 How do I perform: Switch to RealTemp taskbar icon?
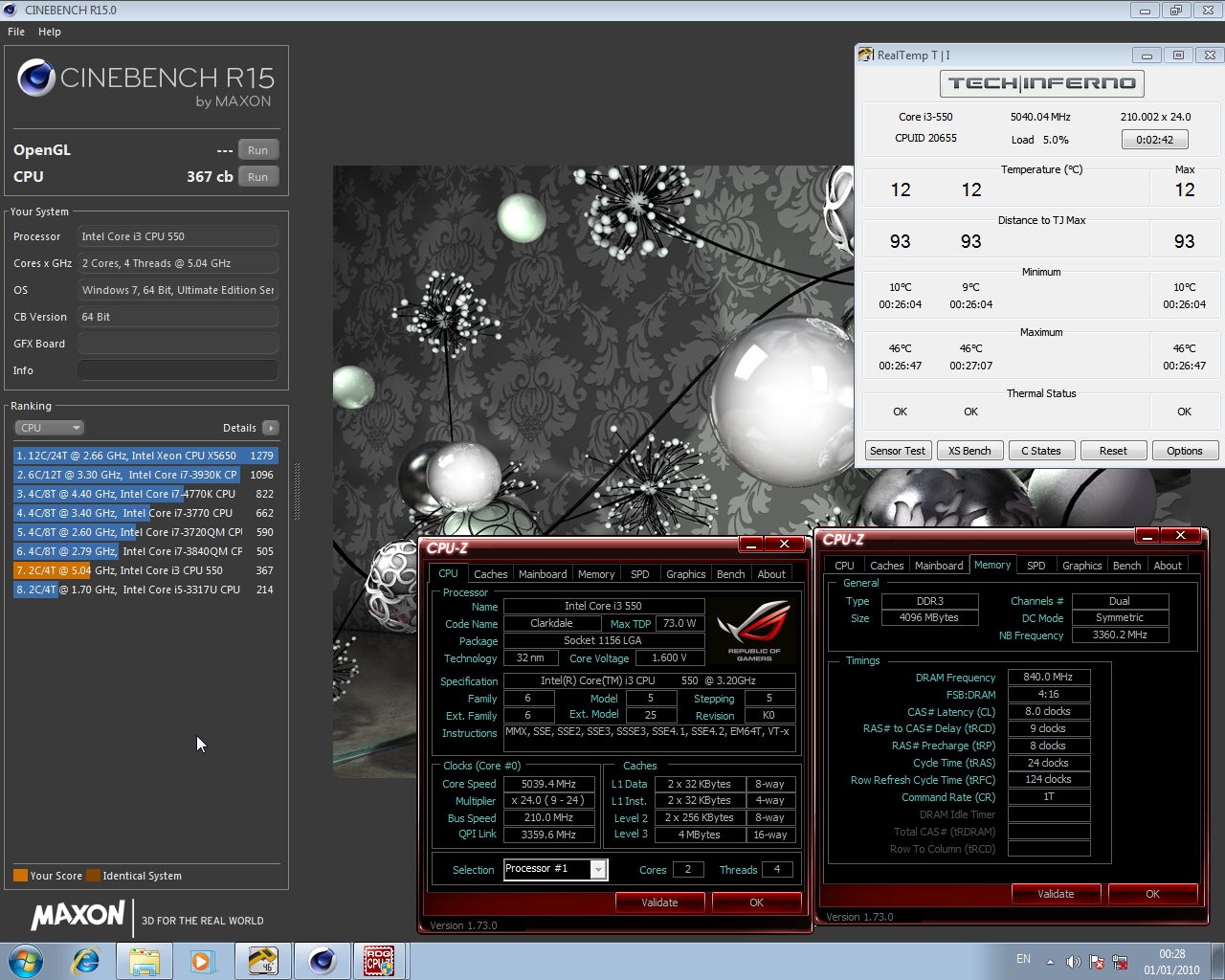pos(262,960)
